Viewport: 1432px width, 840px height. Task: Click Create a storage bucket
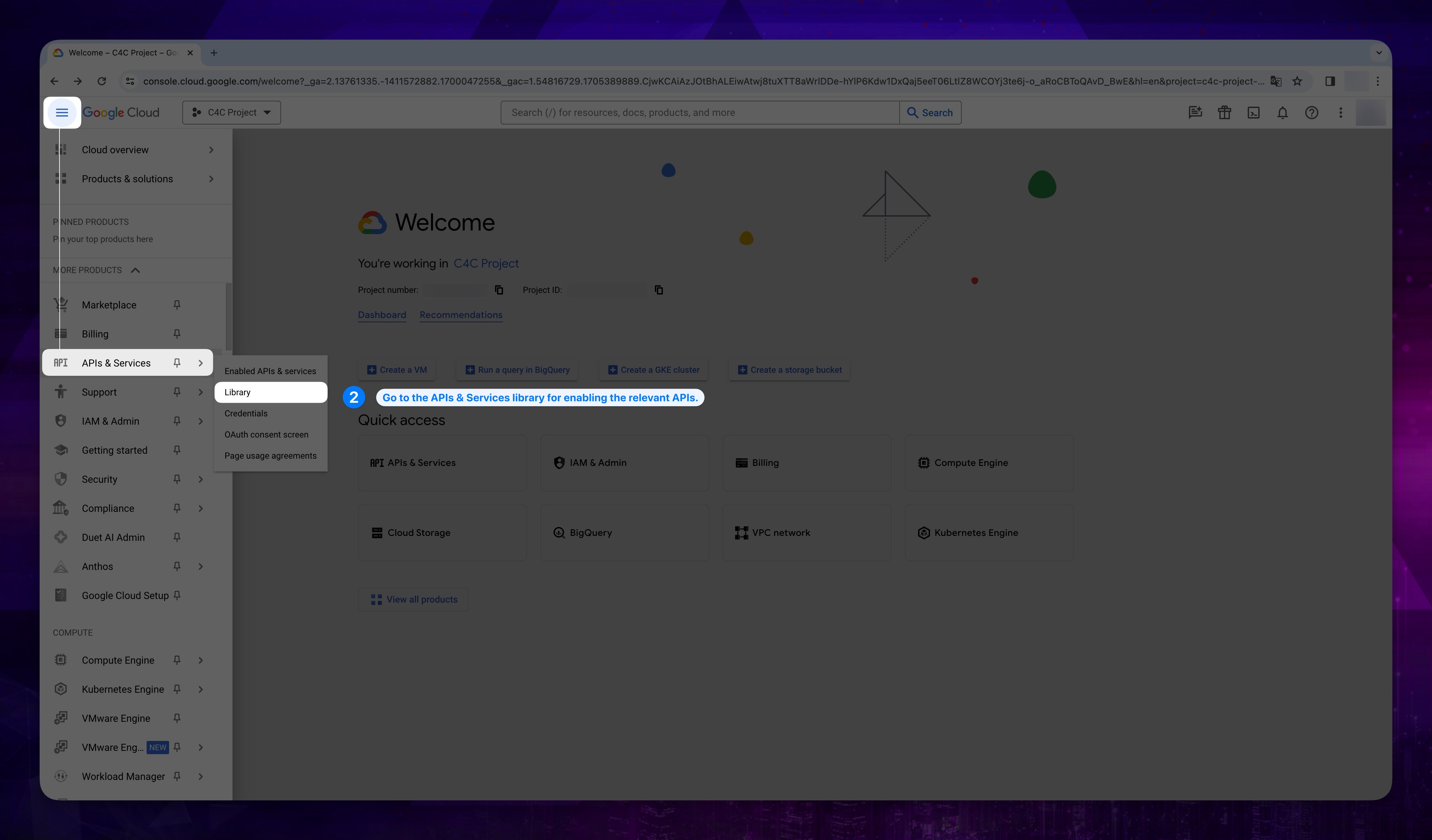tap(789, 370)
